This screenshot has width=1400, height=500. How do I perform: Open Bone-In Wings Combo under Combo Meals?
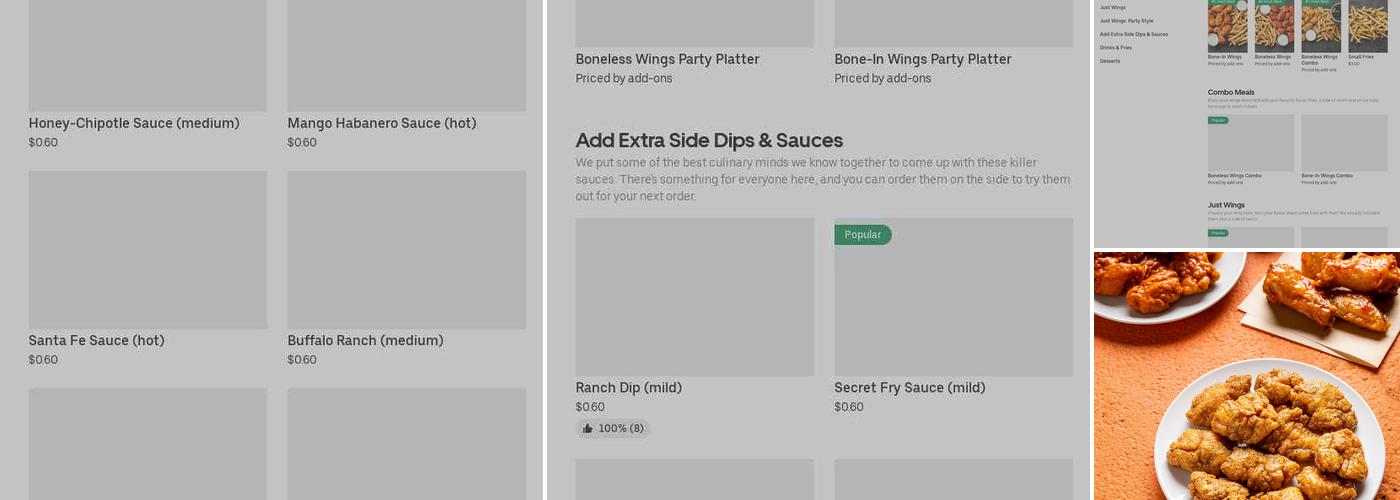coord(1343,143)
